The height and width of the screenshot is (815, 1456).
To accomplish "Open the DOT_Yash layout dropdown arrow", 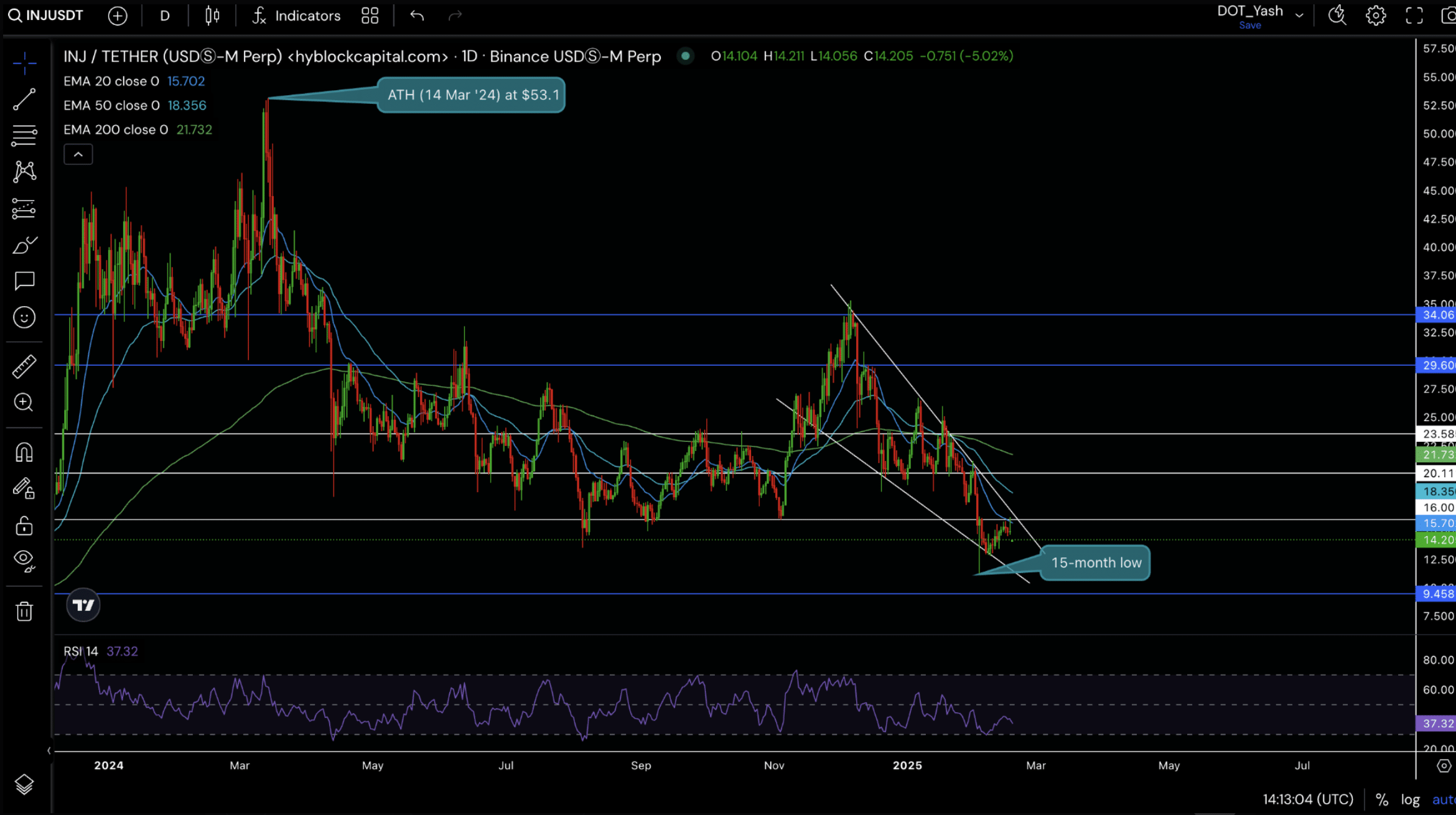I will 1299,16.
